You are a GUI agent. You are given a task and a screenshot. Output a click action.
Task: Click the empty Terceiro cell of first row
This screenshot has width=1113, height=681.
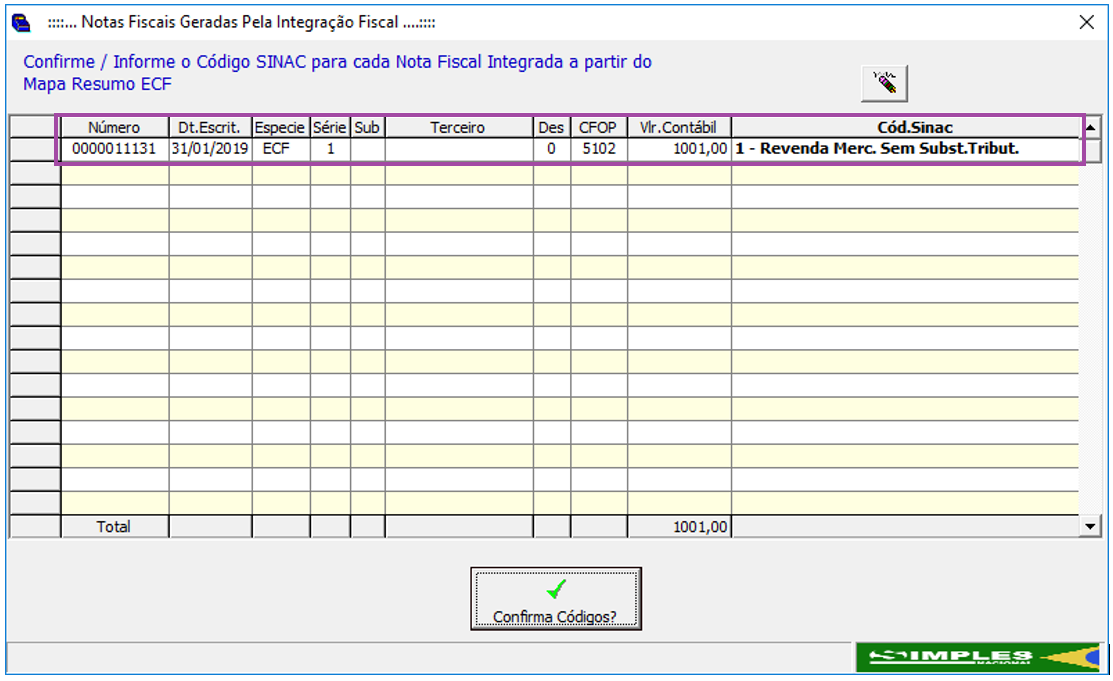click(x=459, y=149)
